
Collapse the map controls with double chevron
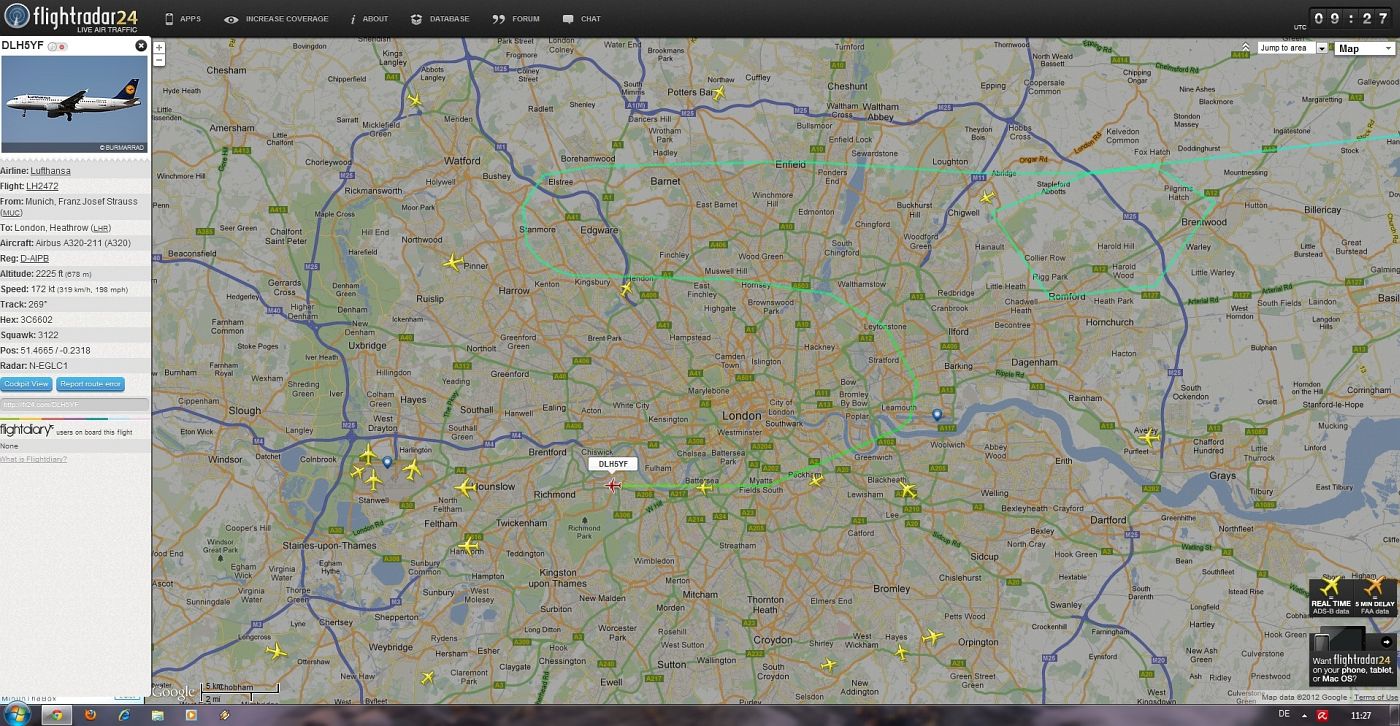pyautogui.click(x=1245, y=48)
